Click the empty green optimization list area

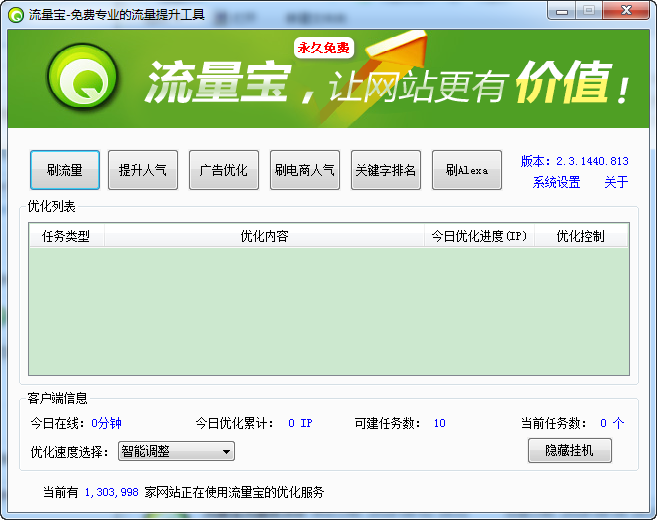329,311
